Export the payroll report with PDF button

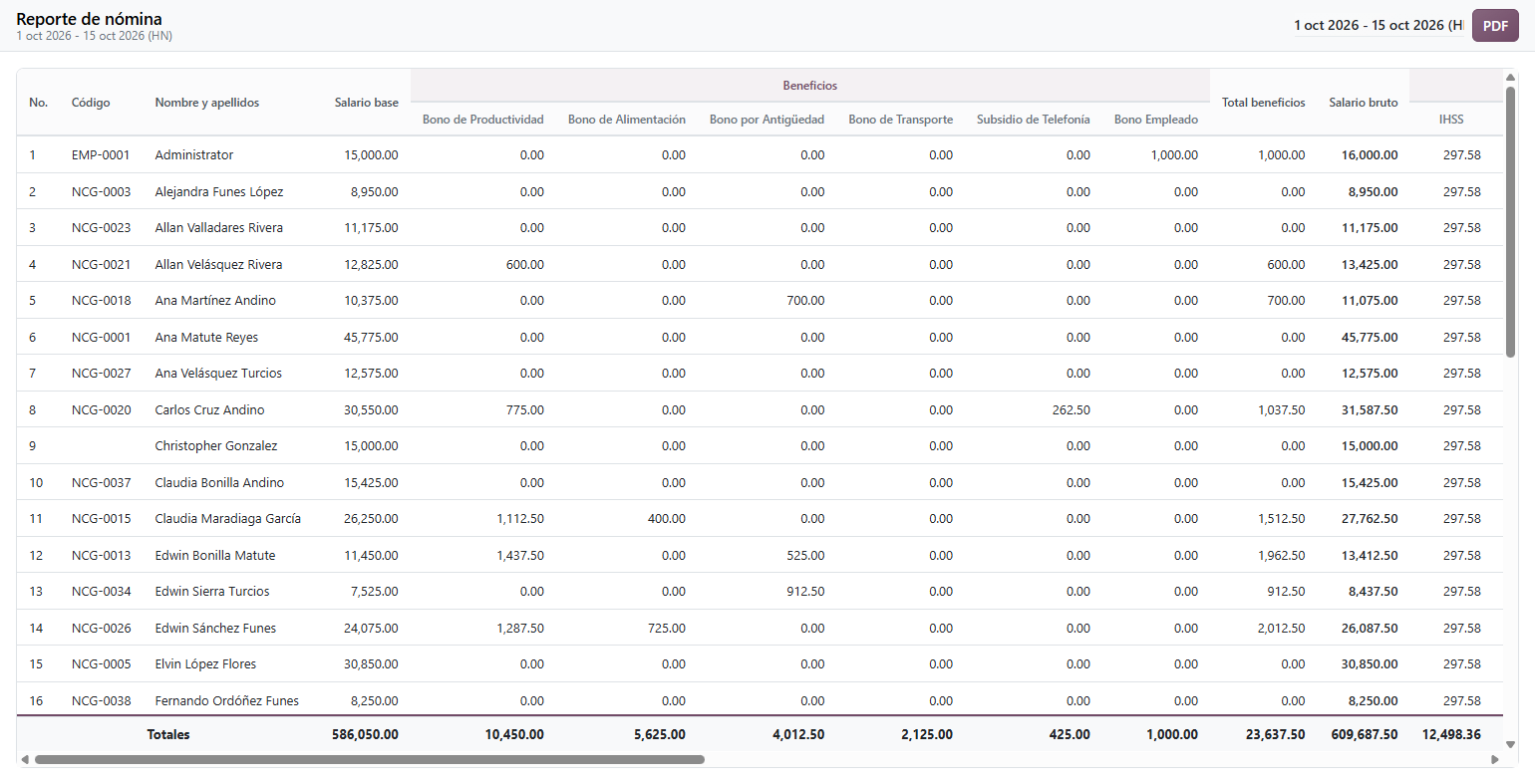1495,26
